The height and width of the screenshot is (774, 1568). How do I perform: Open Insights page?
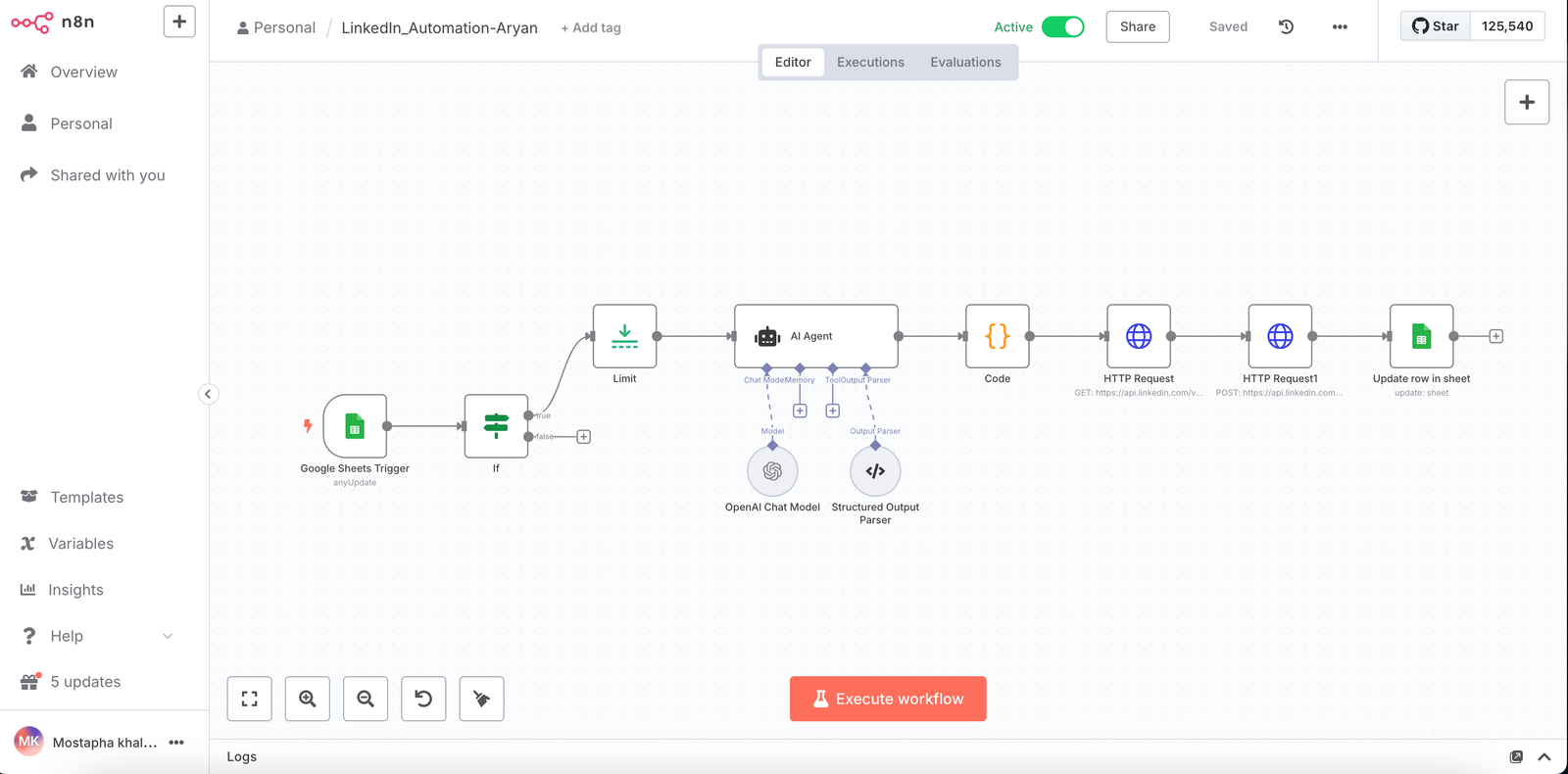coord(75,590)
